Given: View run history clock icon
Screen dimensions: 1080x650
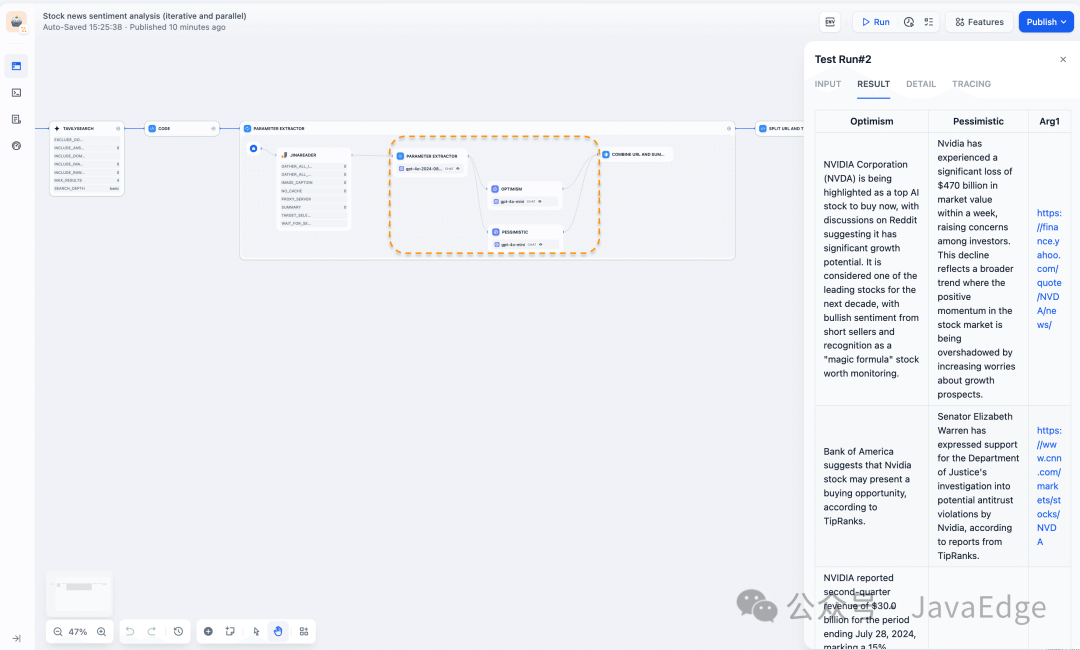Looking at the screenshot, I should pyautogui.click(x=908, y=22).
